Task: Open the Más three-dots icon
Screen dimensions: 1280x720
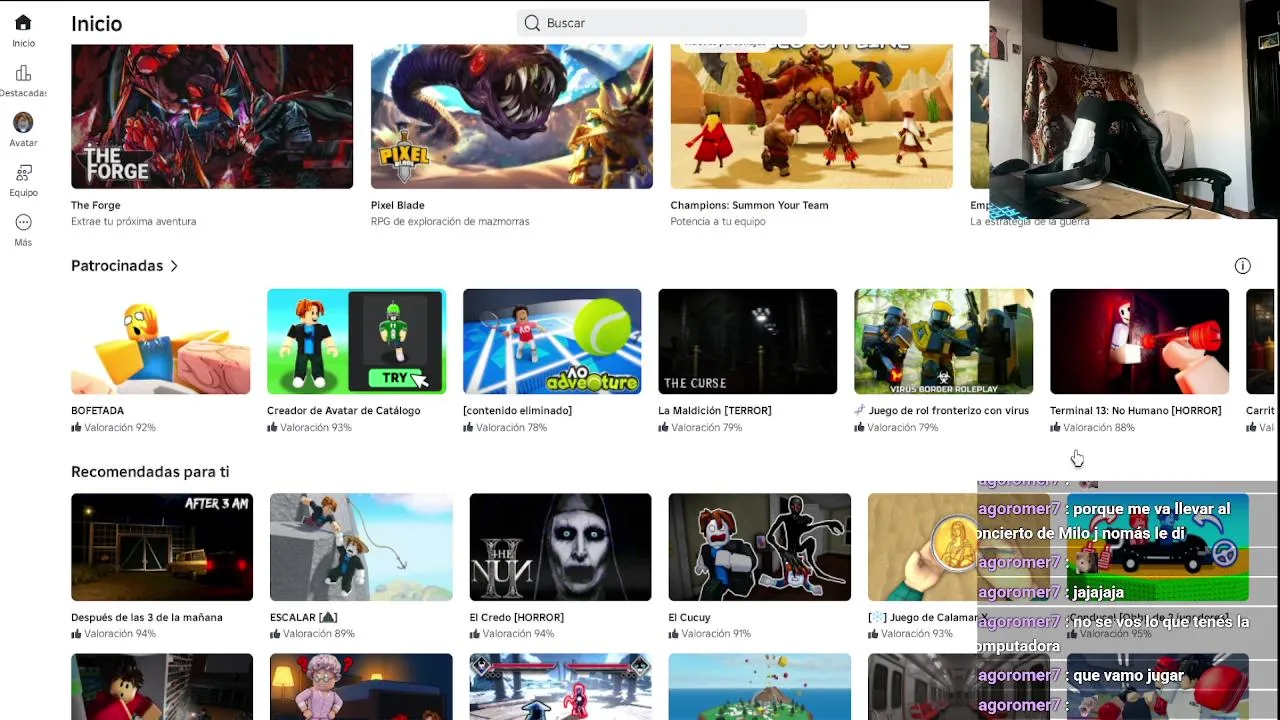Action: (x=23, y=222)
